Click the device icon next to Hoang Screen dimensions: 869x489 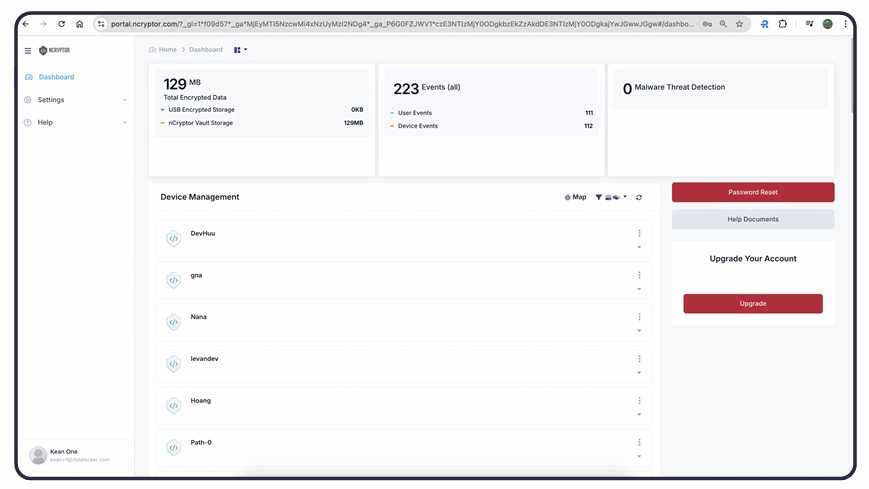tap(174, 406)
